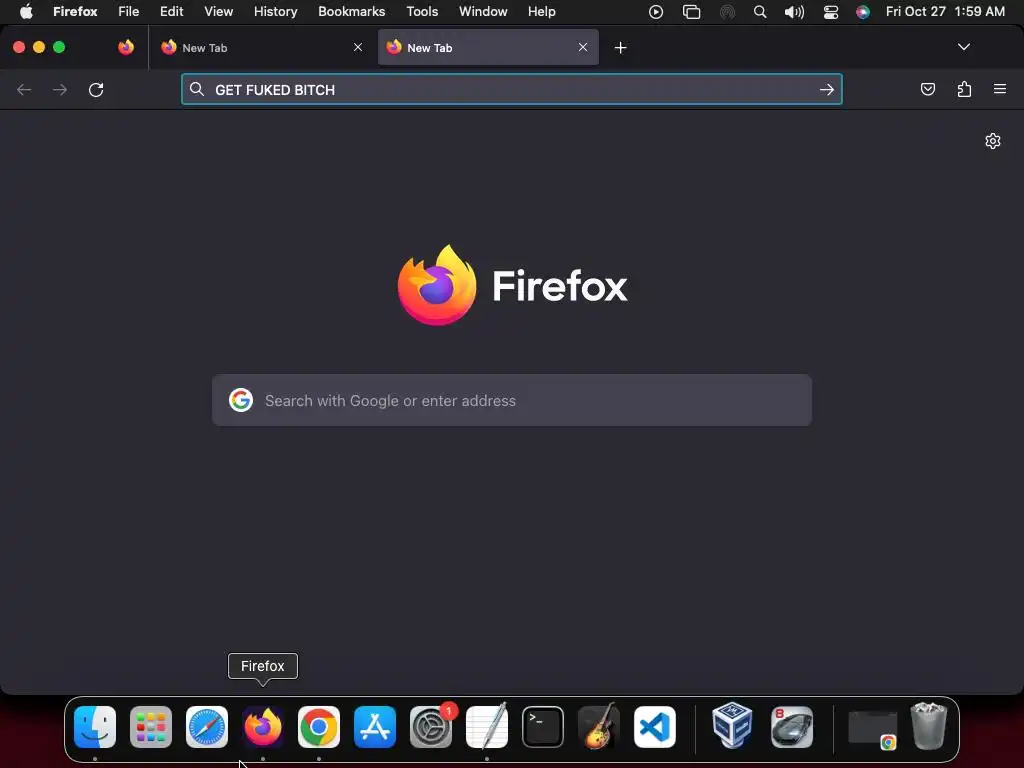Open the Extensions puzzle icon
Image resolution: width=1024 pixels, height=768 pixels.
(964, 89)
